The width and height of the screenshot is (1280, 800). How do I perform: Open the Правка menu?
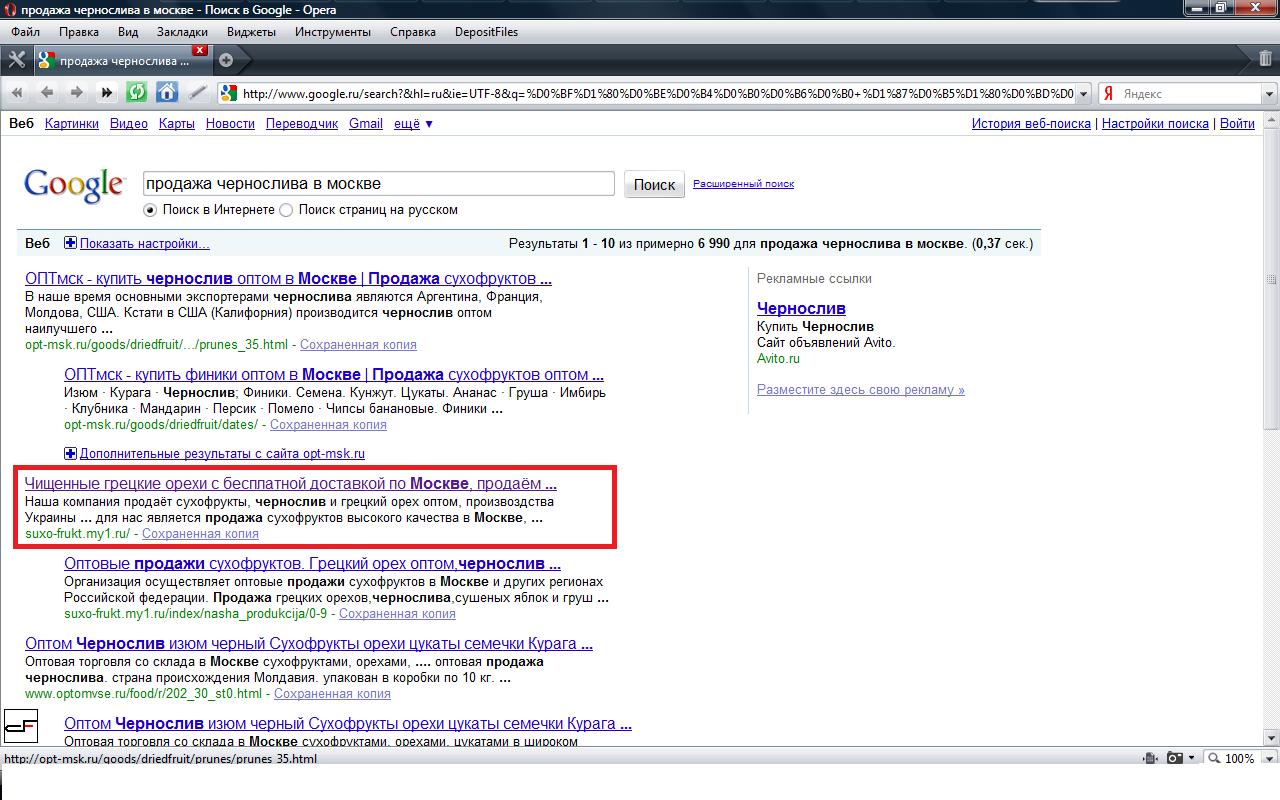79,32
